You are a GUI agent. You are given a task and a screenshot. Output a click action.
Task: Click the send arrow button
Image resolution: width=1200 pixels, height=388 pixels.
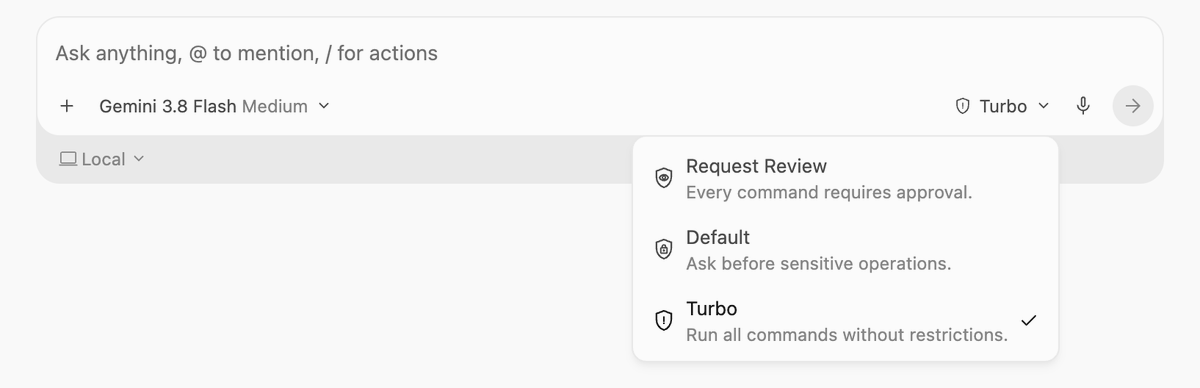pyautogui.click(x=1133, y=106)
